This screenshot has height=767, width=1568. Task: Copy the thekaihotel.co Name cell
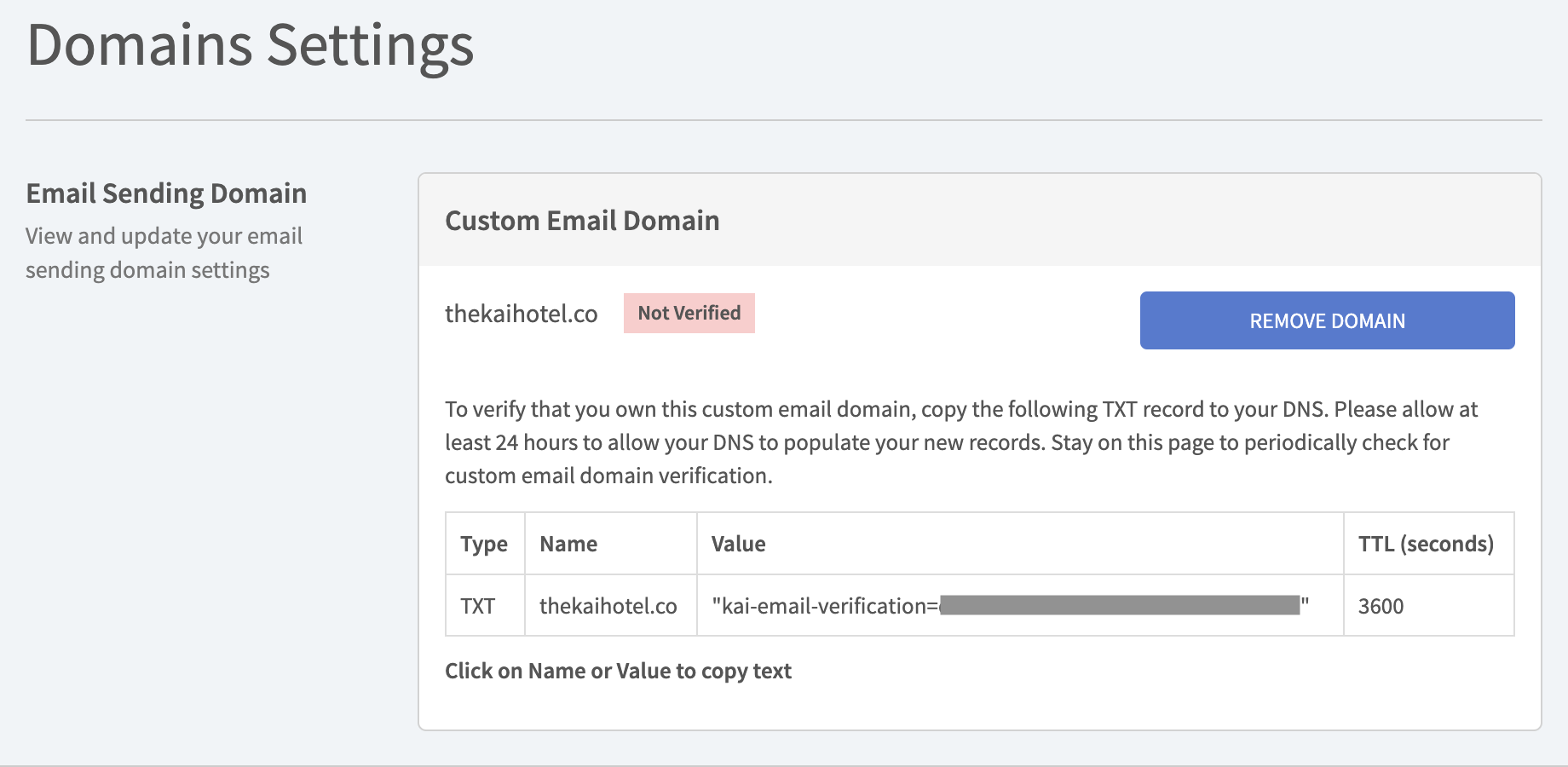coord(608,606)
